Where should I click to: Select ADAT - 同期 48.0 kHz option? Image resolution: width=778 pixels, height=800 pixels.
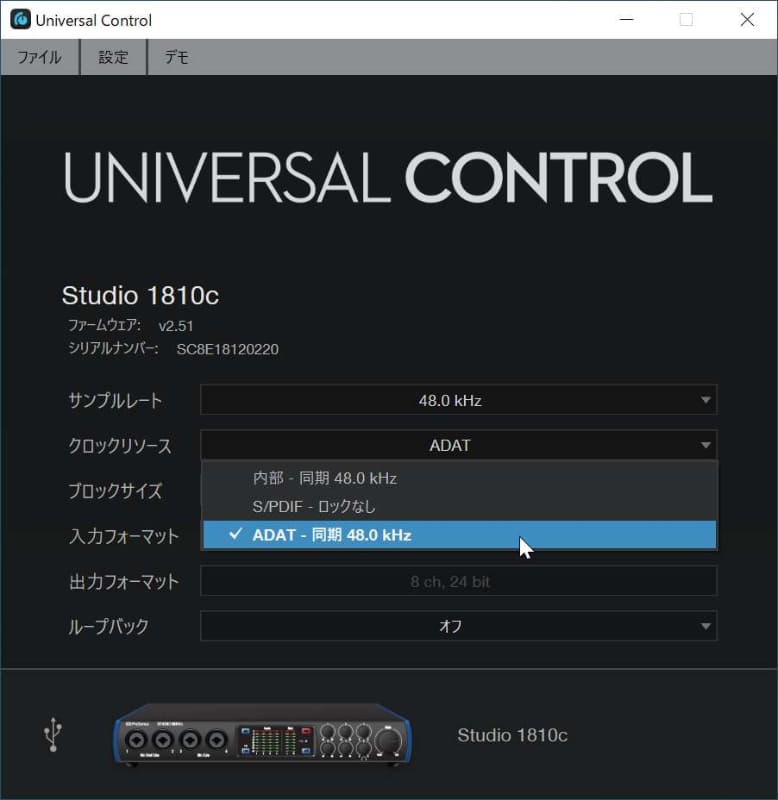coord(459,535)
